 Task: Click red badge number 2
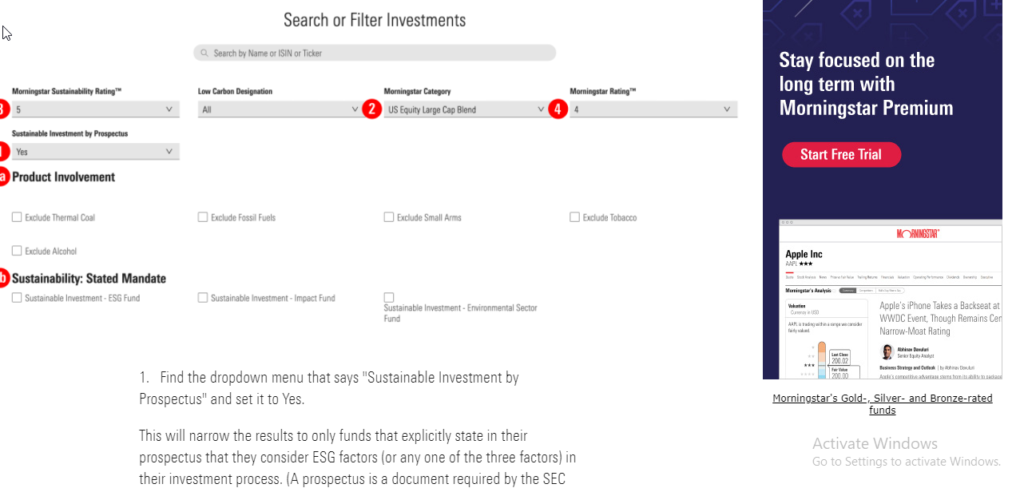point(371,110)
